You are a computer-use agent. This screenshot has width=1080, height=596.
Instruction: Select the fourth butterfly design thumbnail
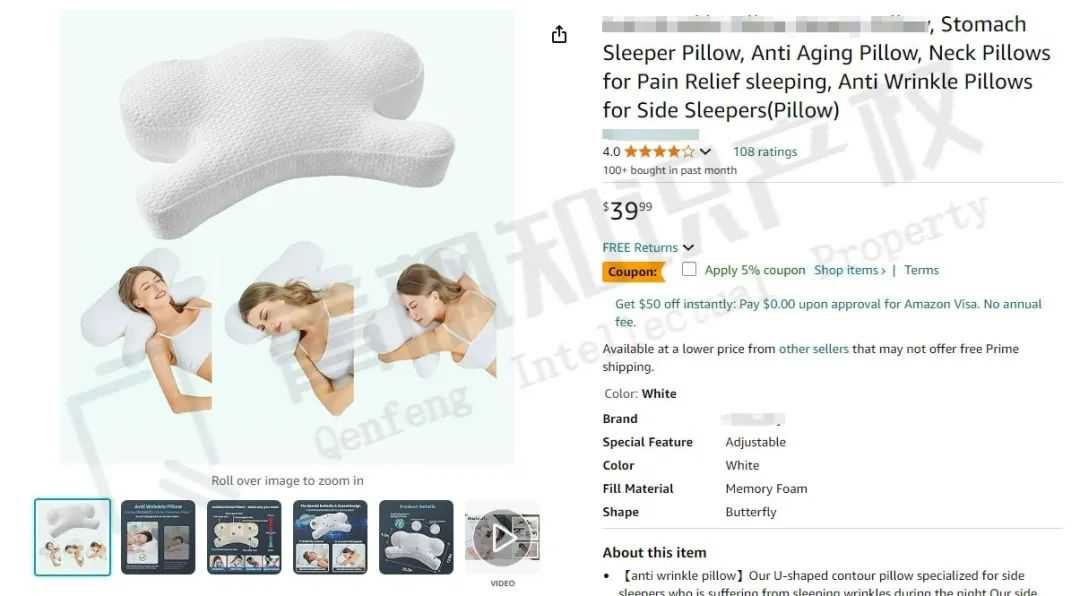tap(330, 537)
